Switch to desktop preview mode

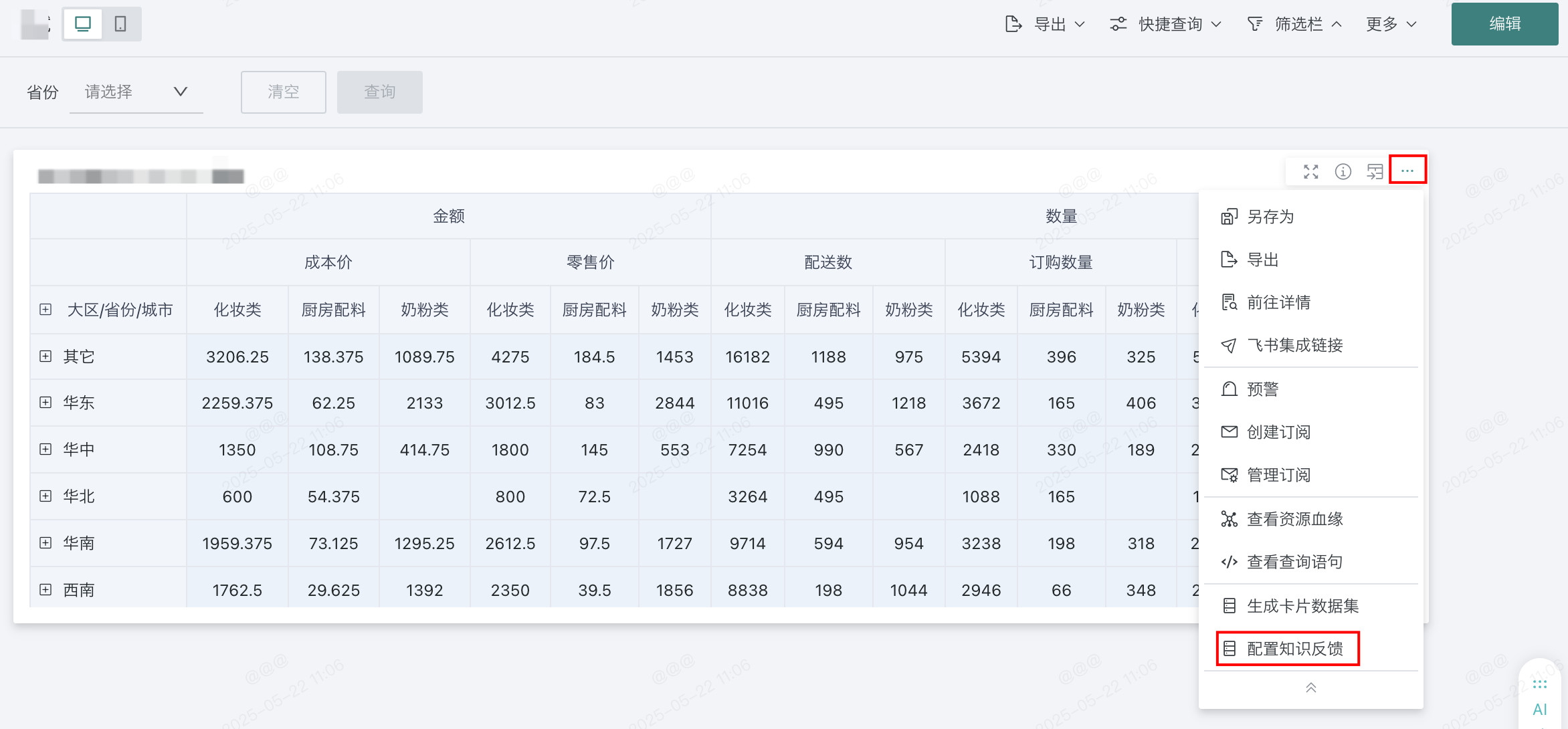(x=83, y=24)
